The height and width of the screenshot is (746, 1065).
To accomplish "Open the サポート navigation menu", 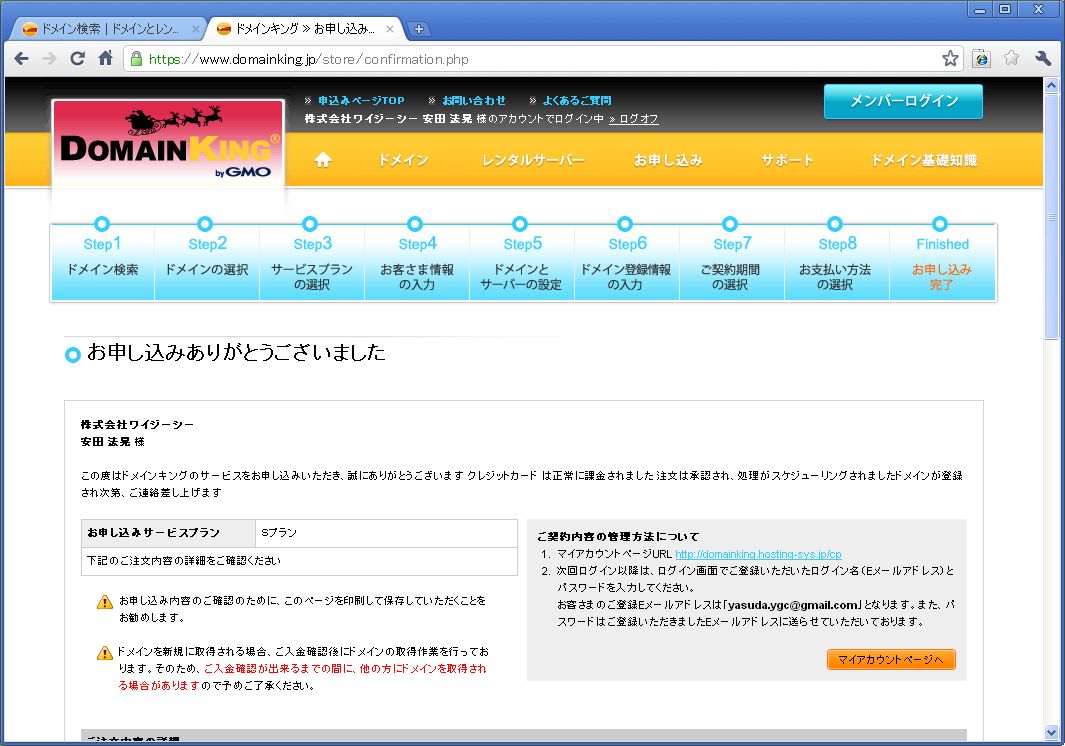I will click(787, 160).
